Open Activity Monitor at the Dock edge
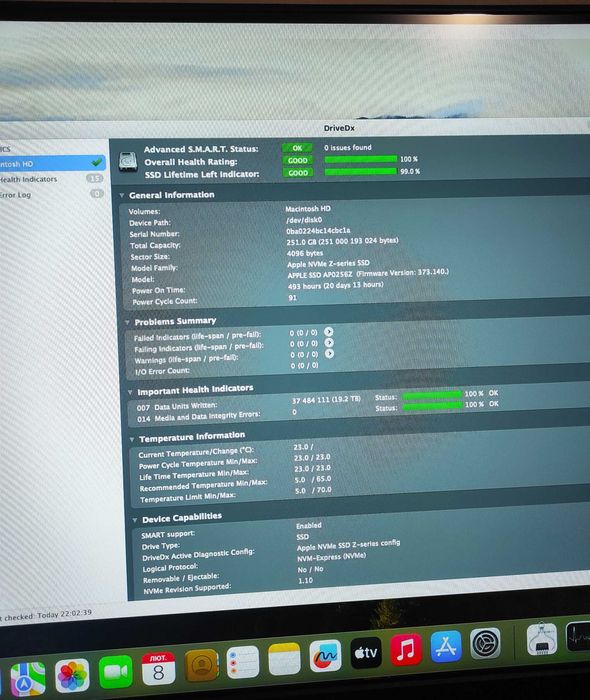This screenshot has width=590, height=700. (578, 637)
